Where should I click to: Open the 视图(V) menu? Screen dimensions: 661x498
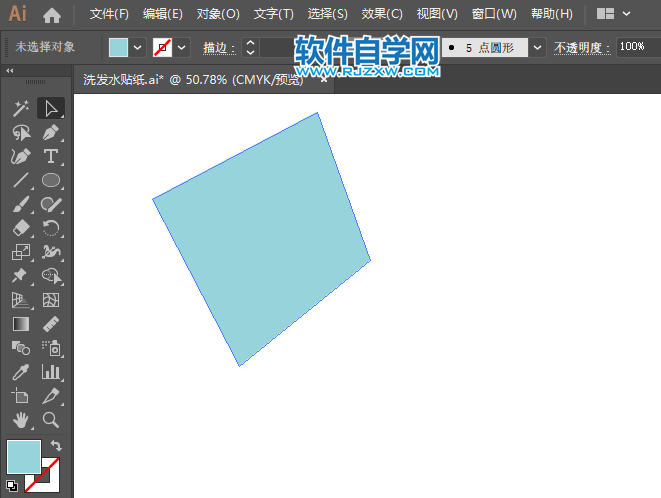click(x=437, y=14)
